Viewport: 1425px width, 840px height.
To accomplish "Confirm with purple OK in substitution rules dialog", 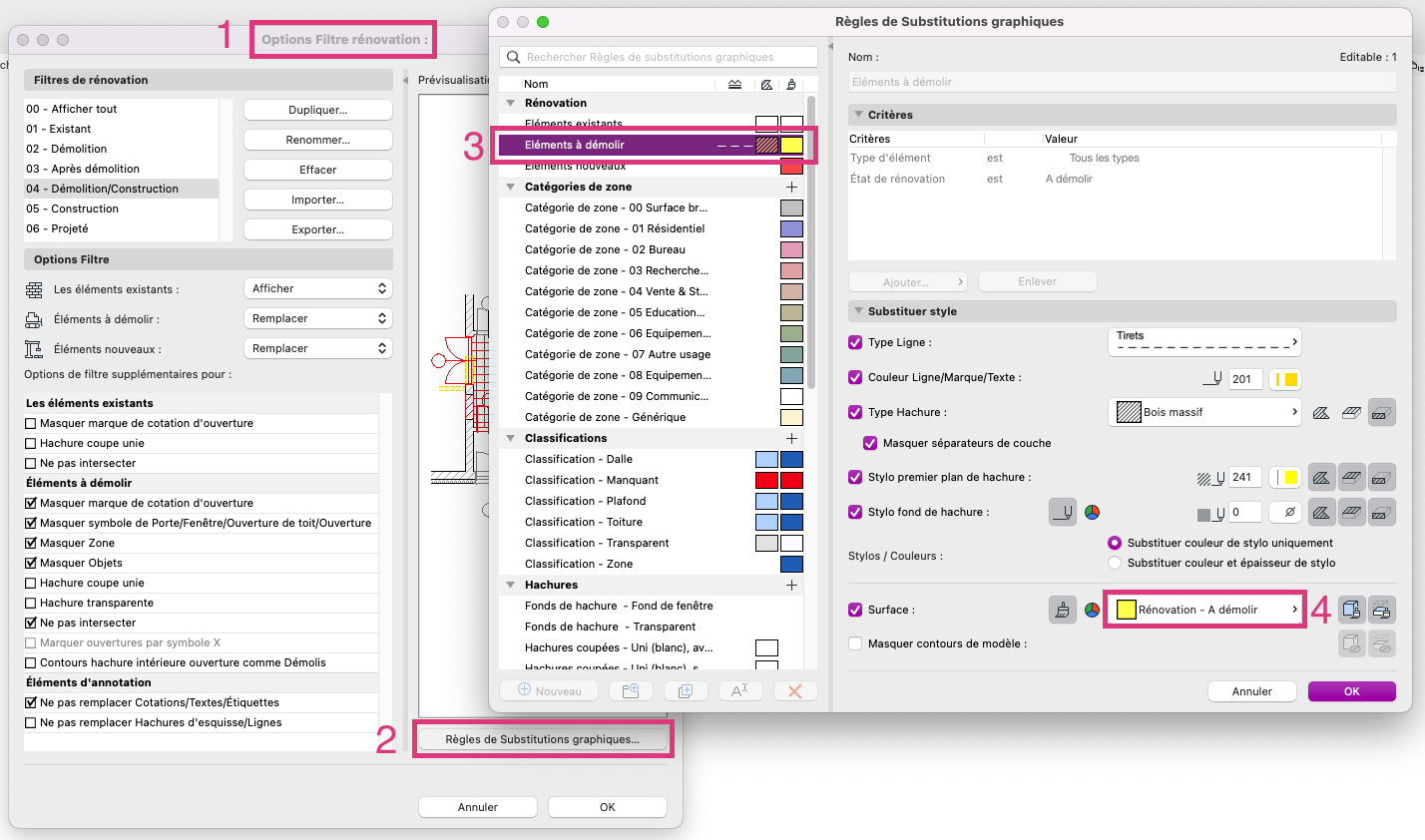I will click(x=1352, y=691).
